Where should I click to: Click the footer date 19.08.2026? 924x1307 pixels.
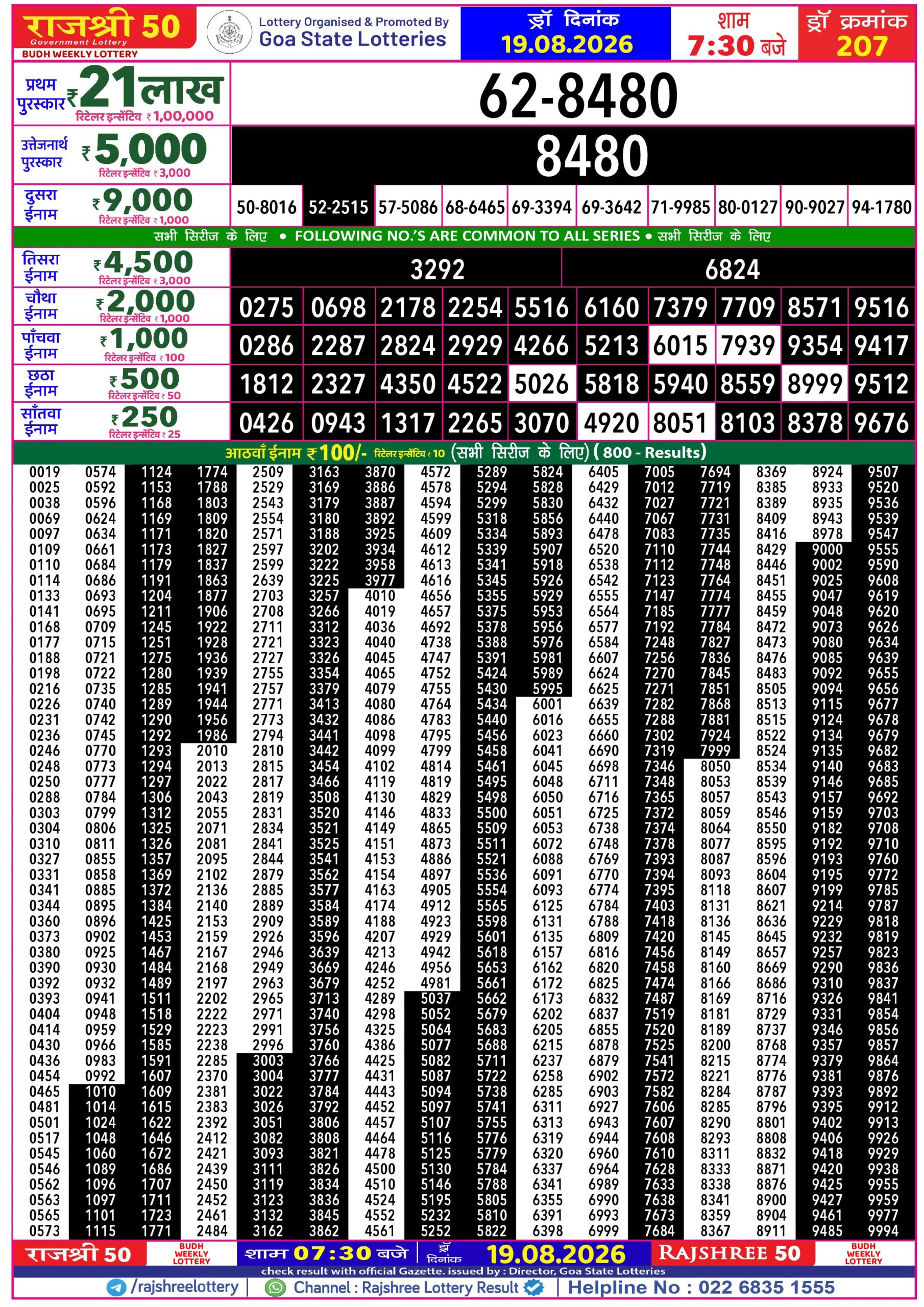(x=555, y=1254)
